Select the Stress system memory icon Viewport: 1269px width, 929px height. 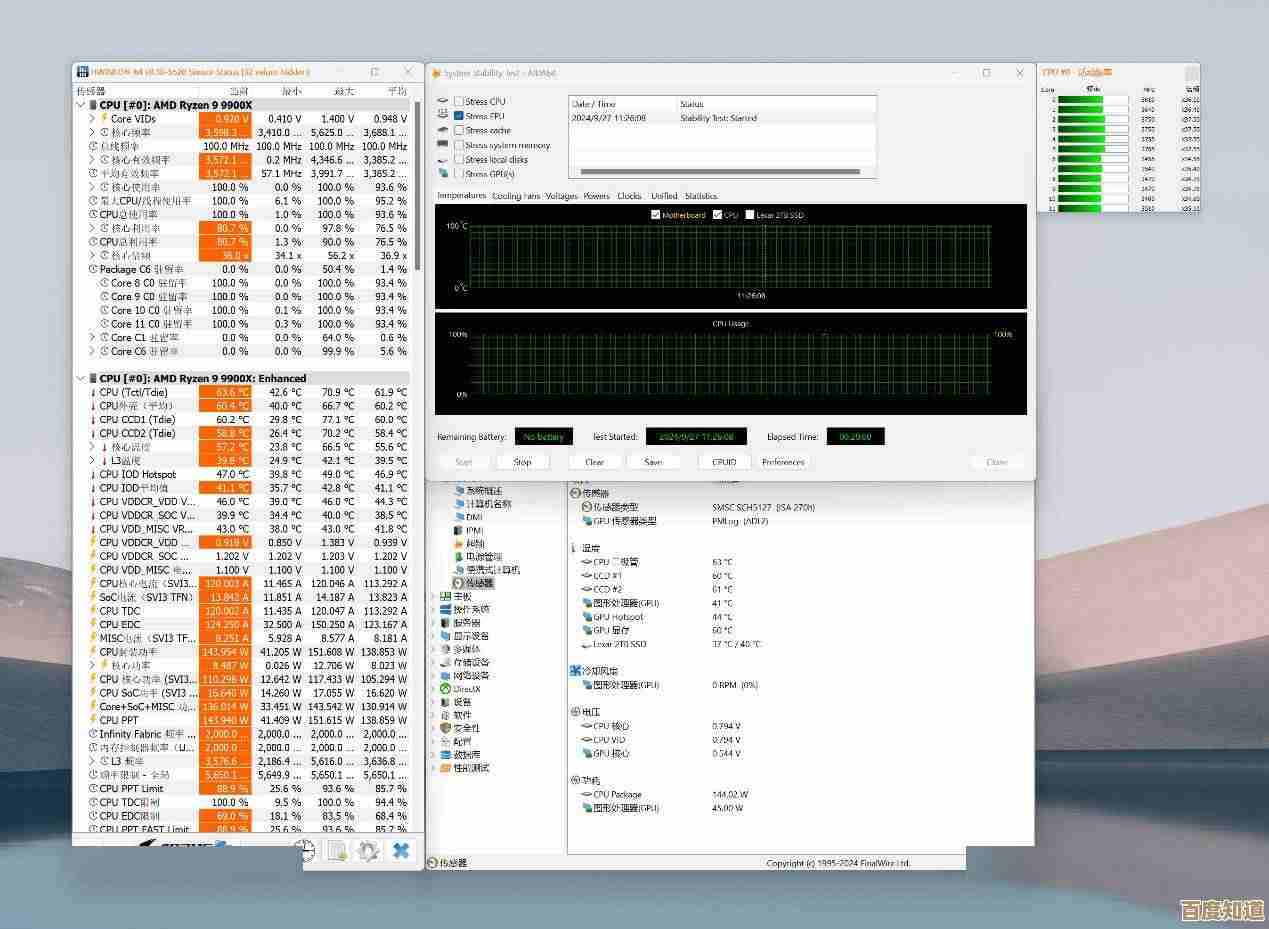click(442, 145)
